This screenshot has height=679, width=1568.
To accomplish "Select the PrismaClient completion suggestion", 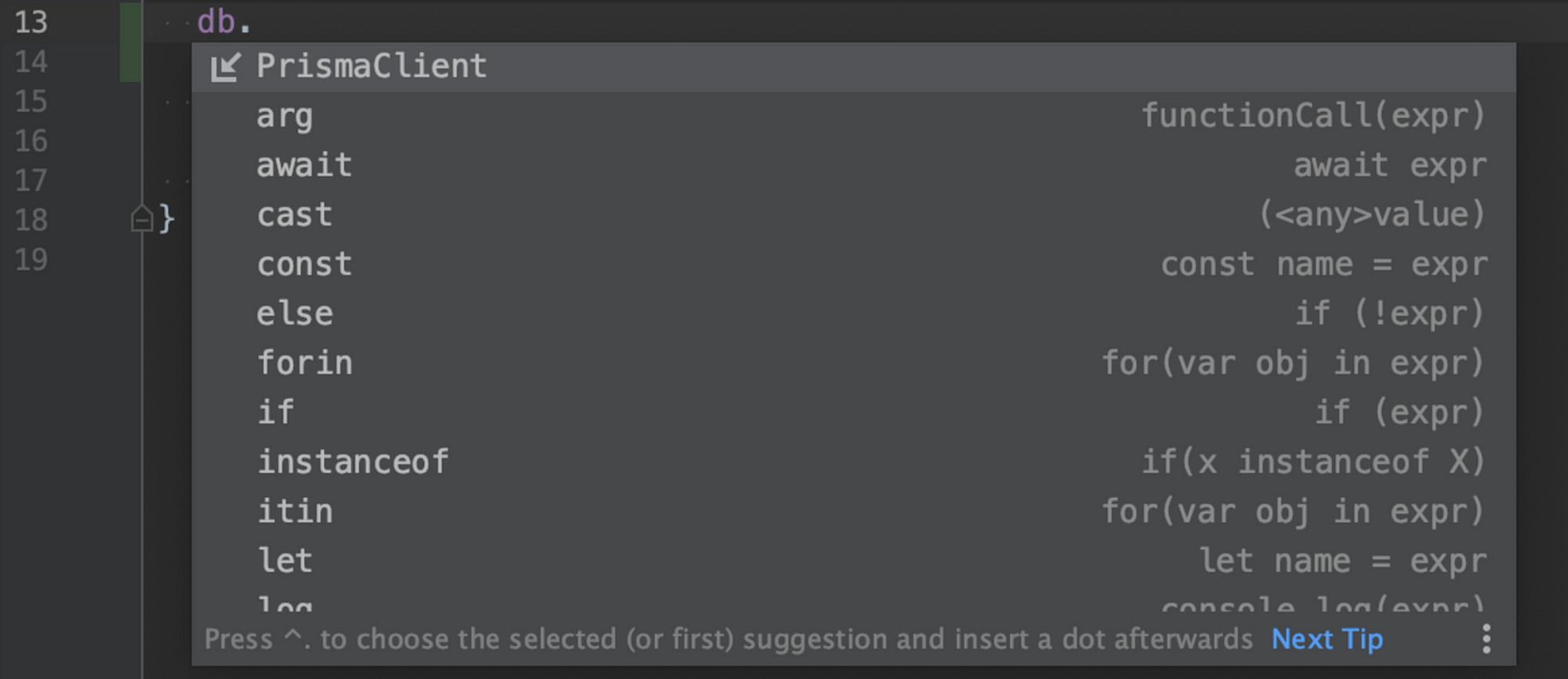I will click(x=854, y=67).
